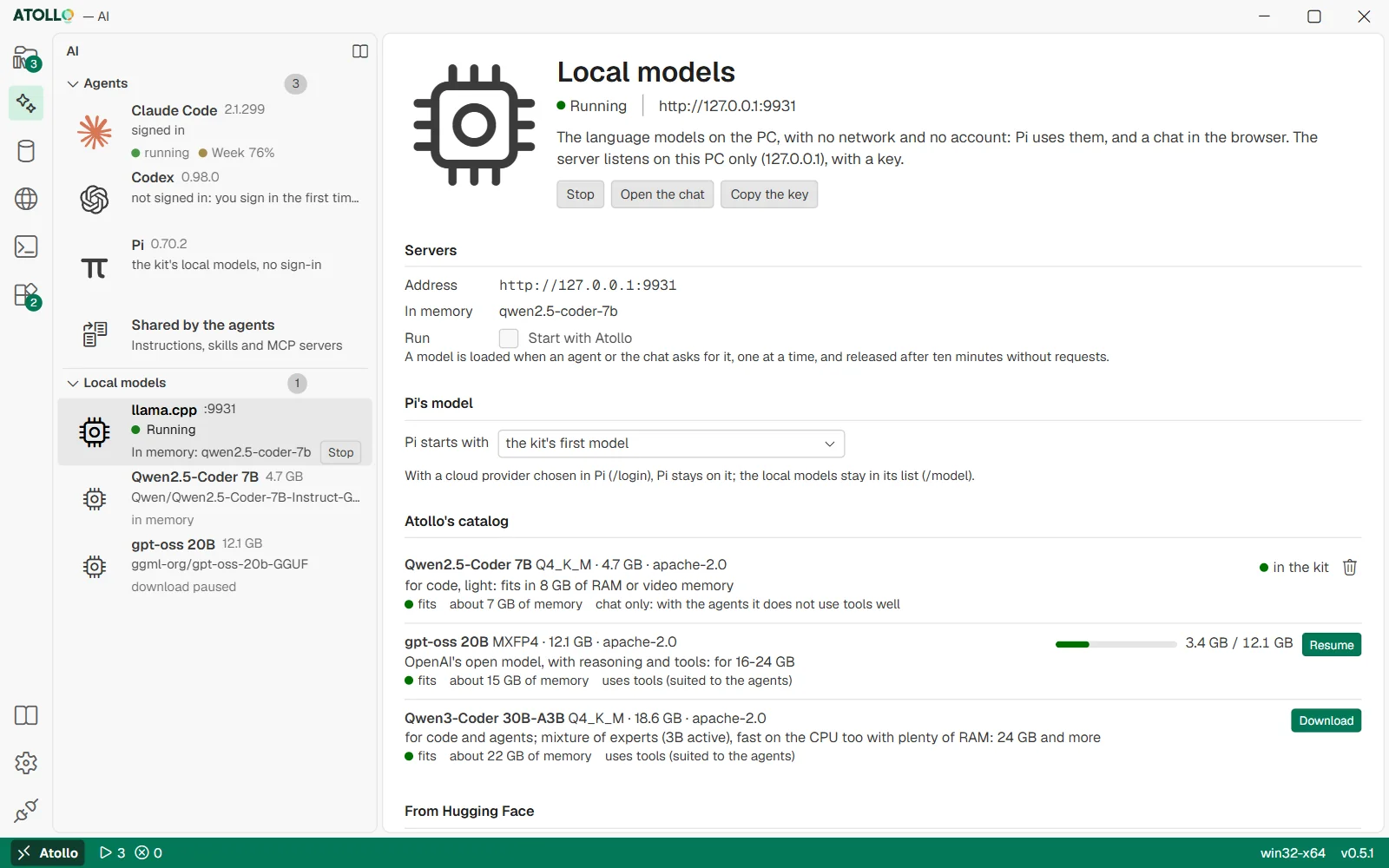Click the Agents count badge 3

(296, 84)
